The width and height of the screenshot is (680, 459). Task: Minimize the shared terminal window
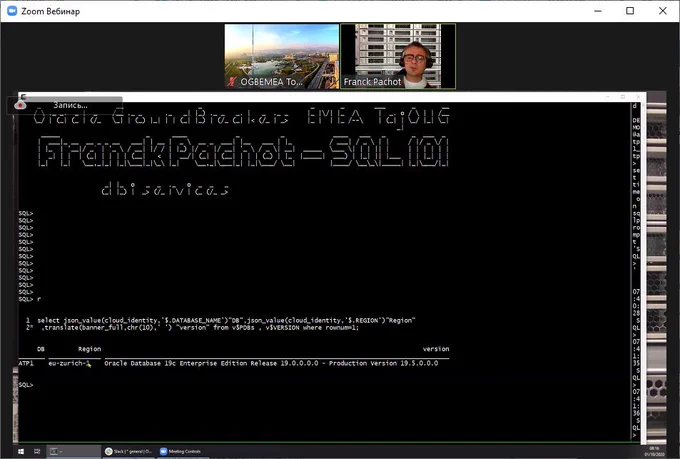coord(608,97)
